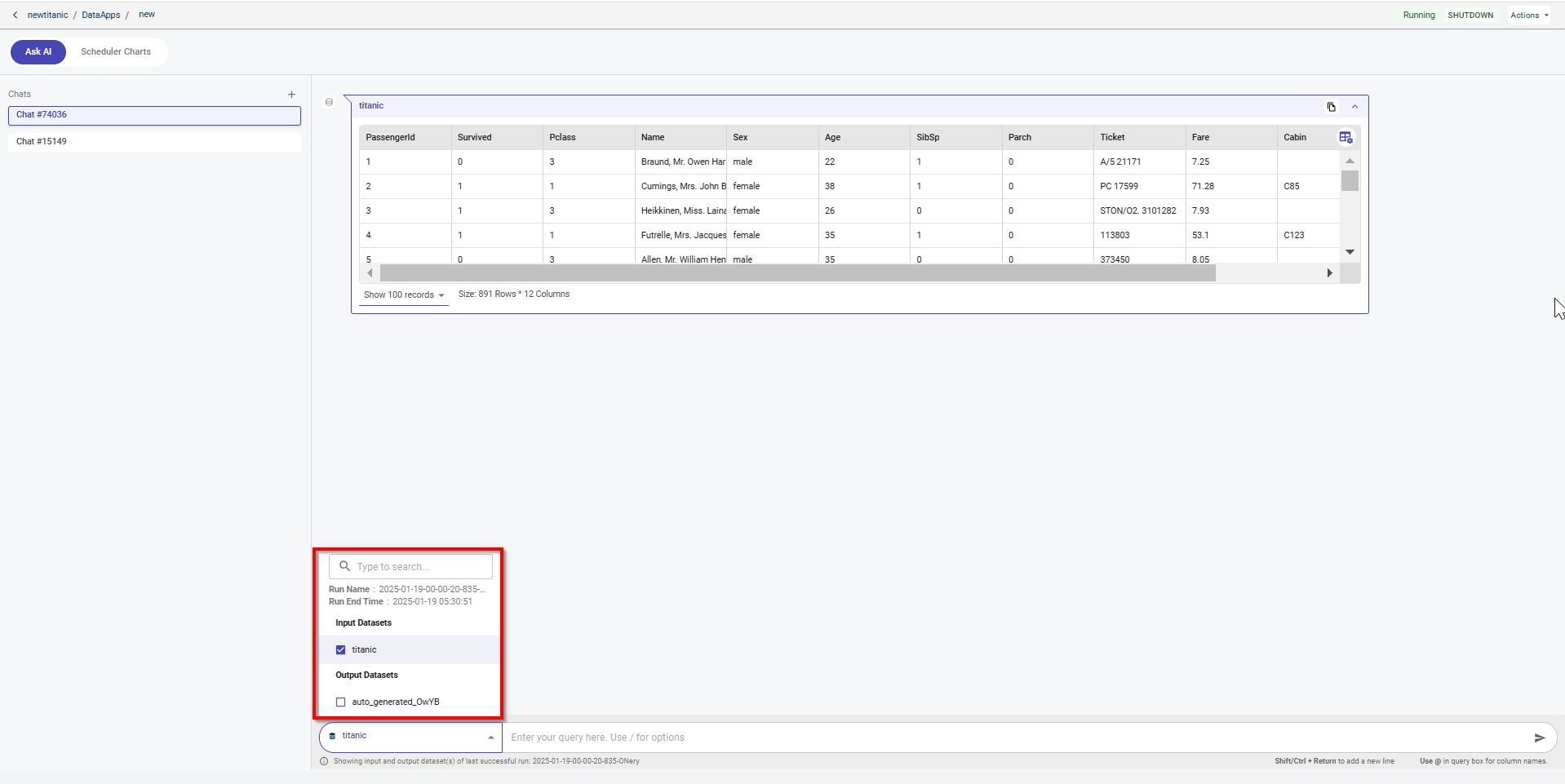Click the back arrow next to newtitanic
The image size is (1565, 784).
(15, 16)
